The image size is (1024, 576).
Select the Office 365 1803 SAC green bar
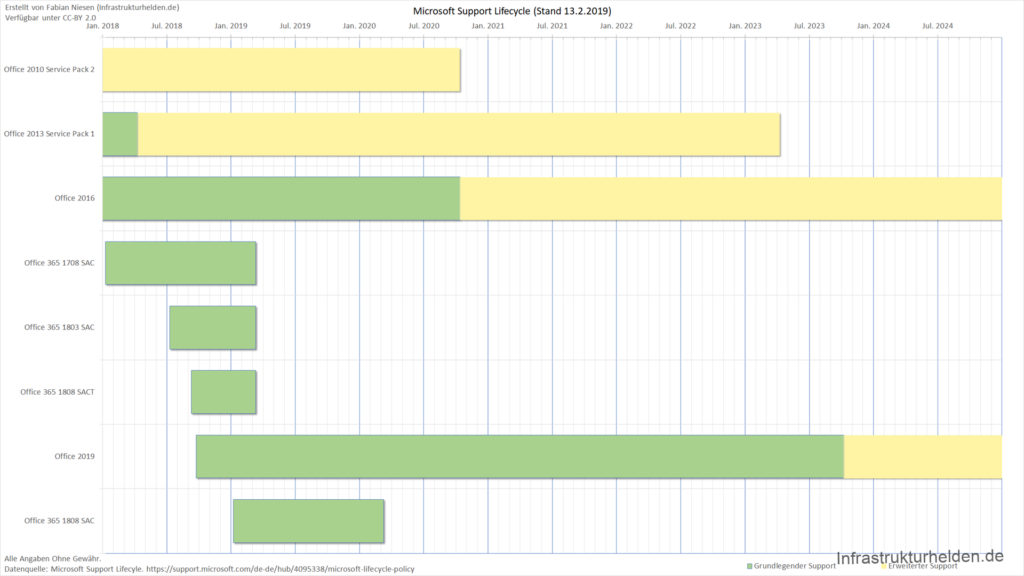(213, 328)
